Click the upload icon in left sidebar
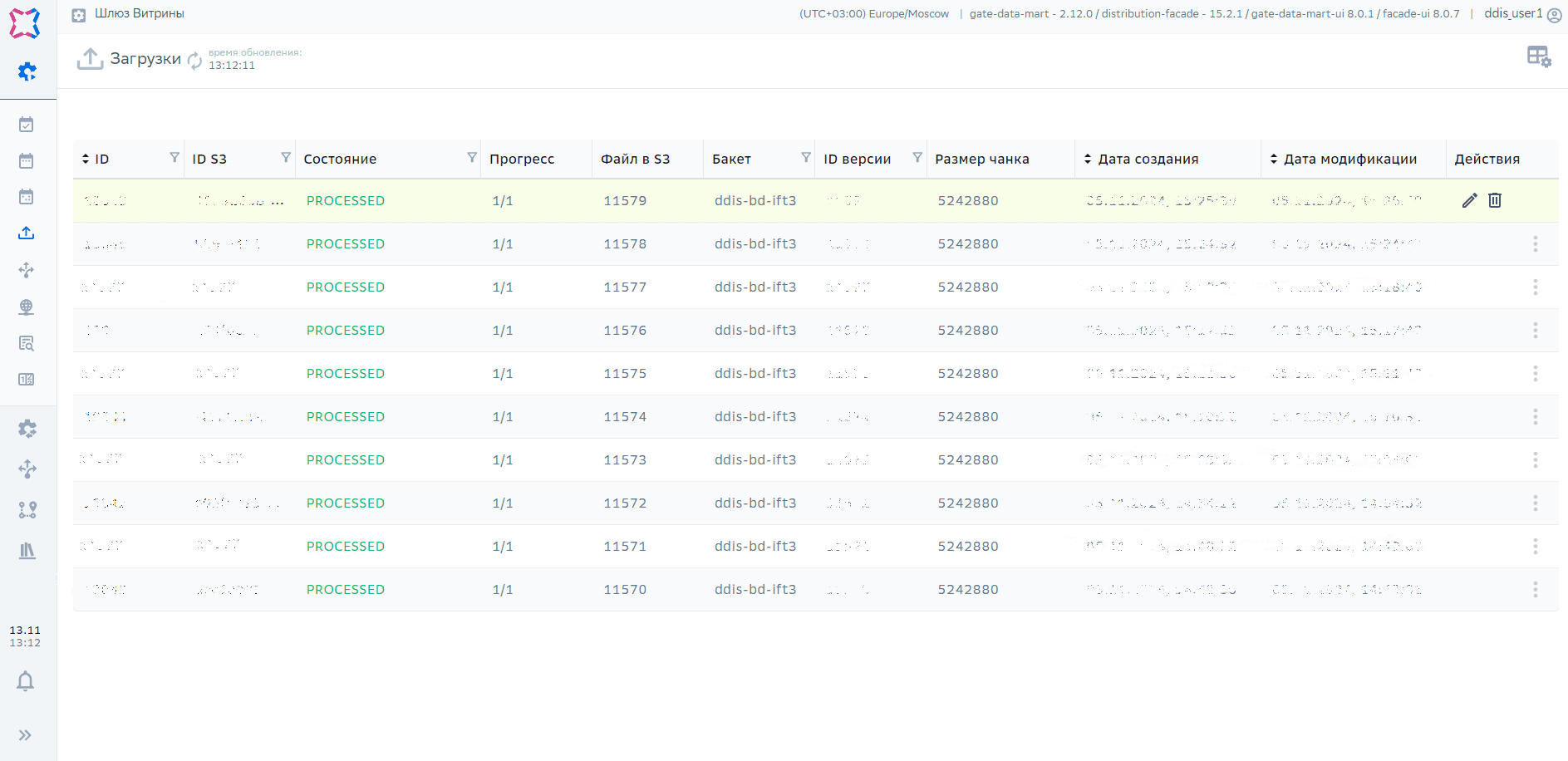Viewport: 1568px width, 761px height. [x=27, y=233]
